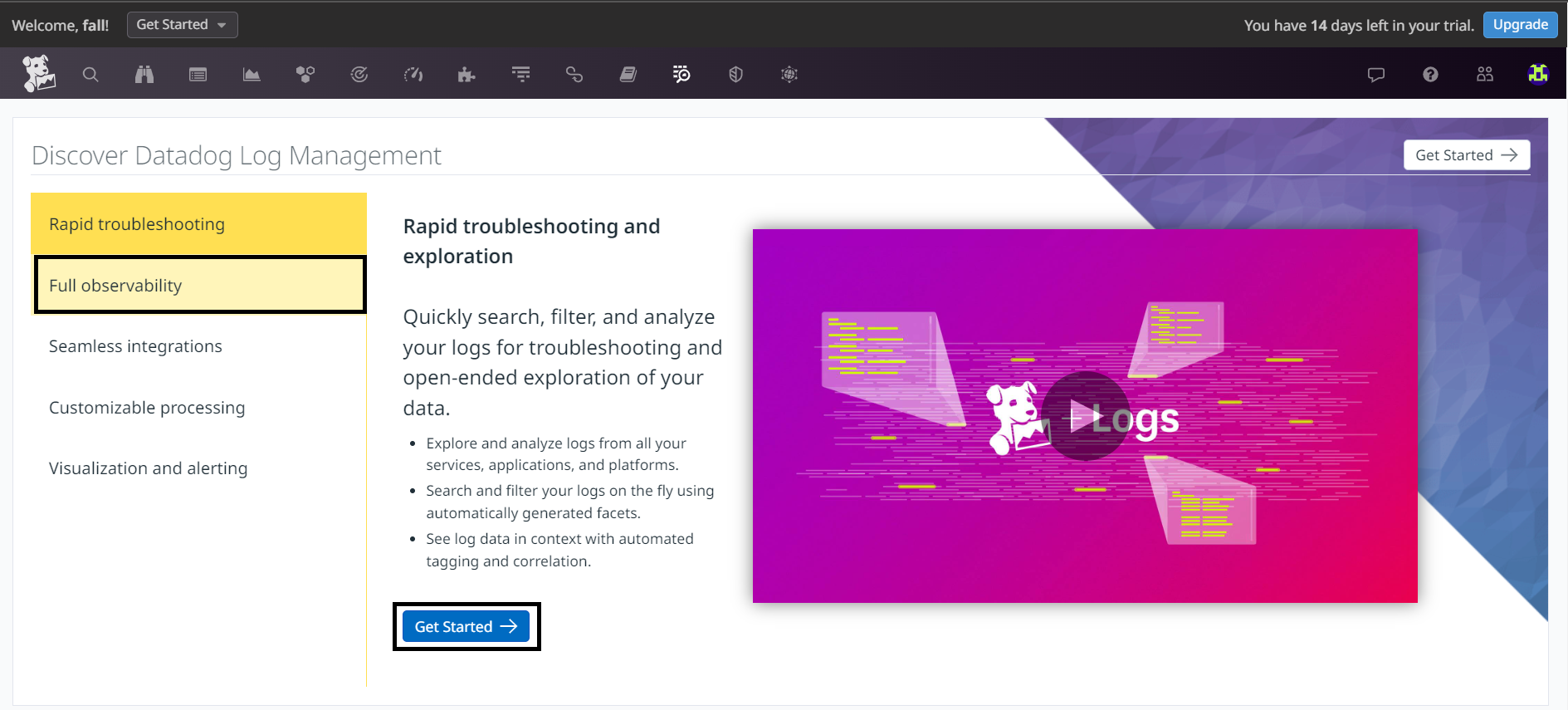Viewport: 1568px width, 710px height.
Task: Open the monitors target icon
Action: (359, 75)
